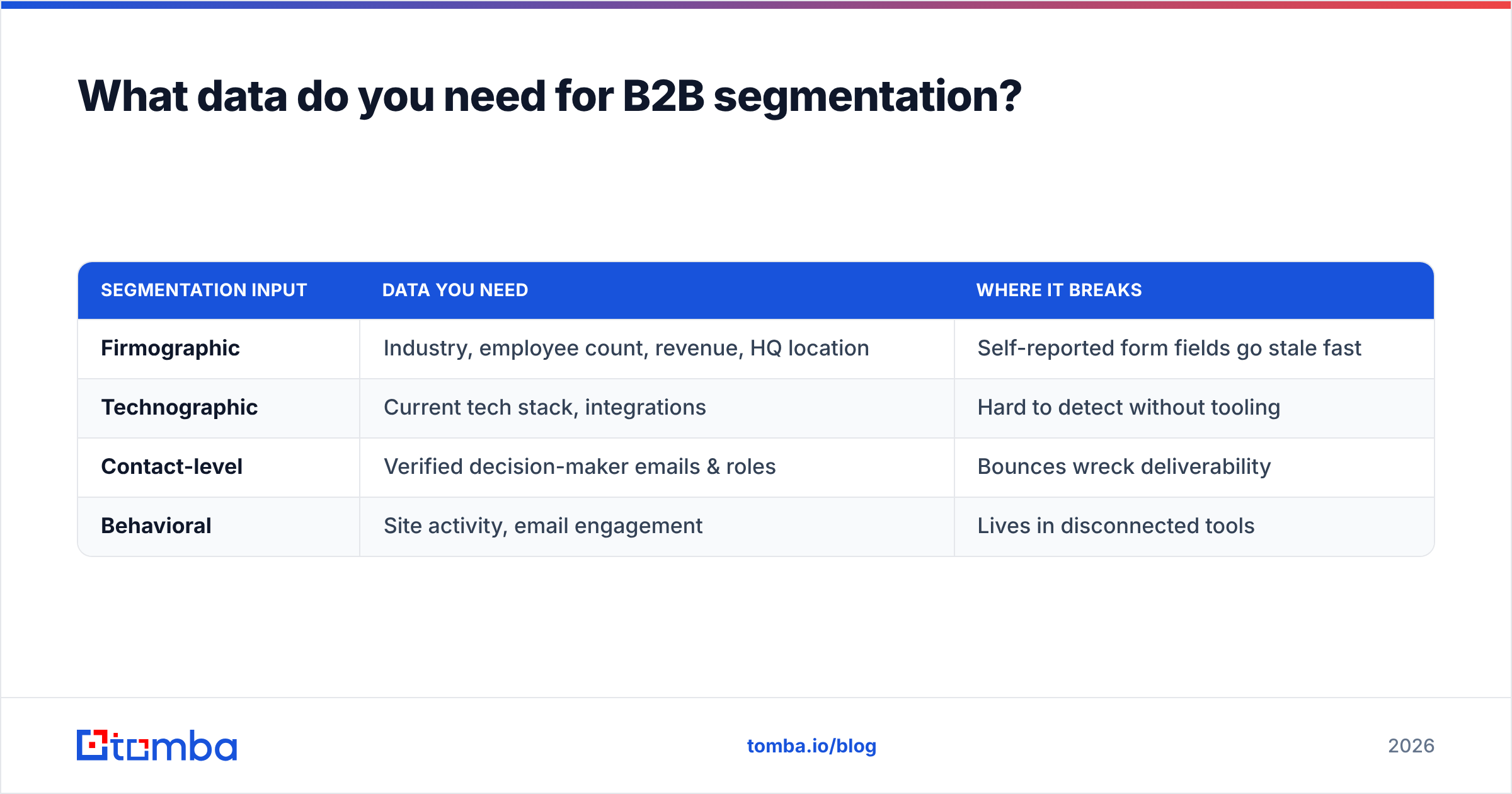Screen dimensions: 1512x794
Task: Click the 'Firmographic' row label
Action: (x=170, y=348)
